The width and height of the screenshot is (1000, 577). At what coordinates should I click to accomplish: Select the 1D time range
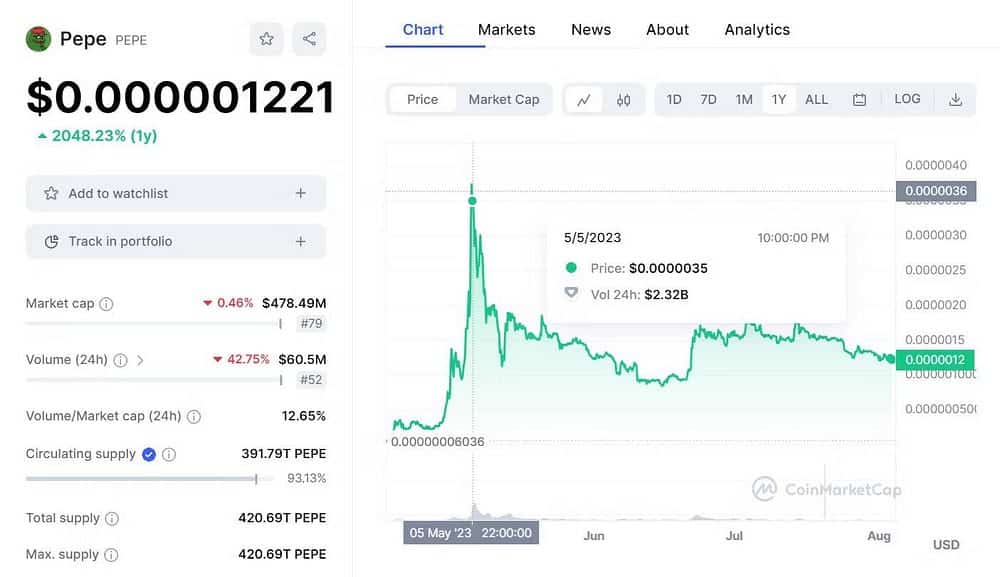[x=673, y=99]
